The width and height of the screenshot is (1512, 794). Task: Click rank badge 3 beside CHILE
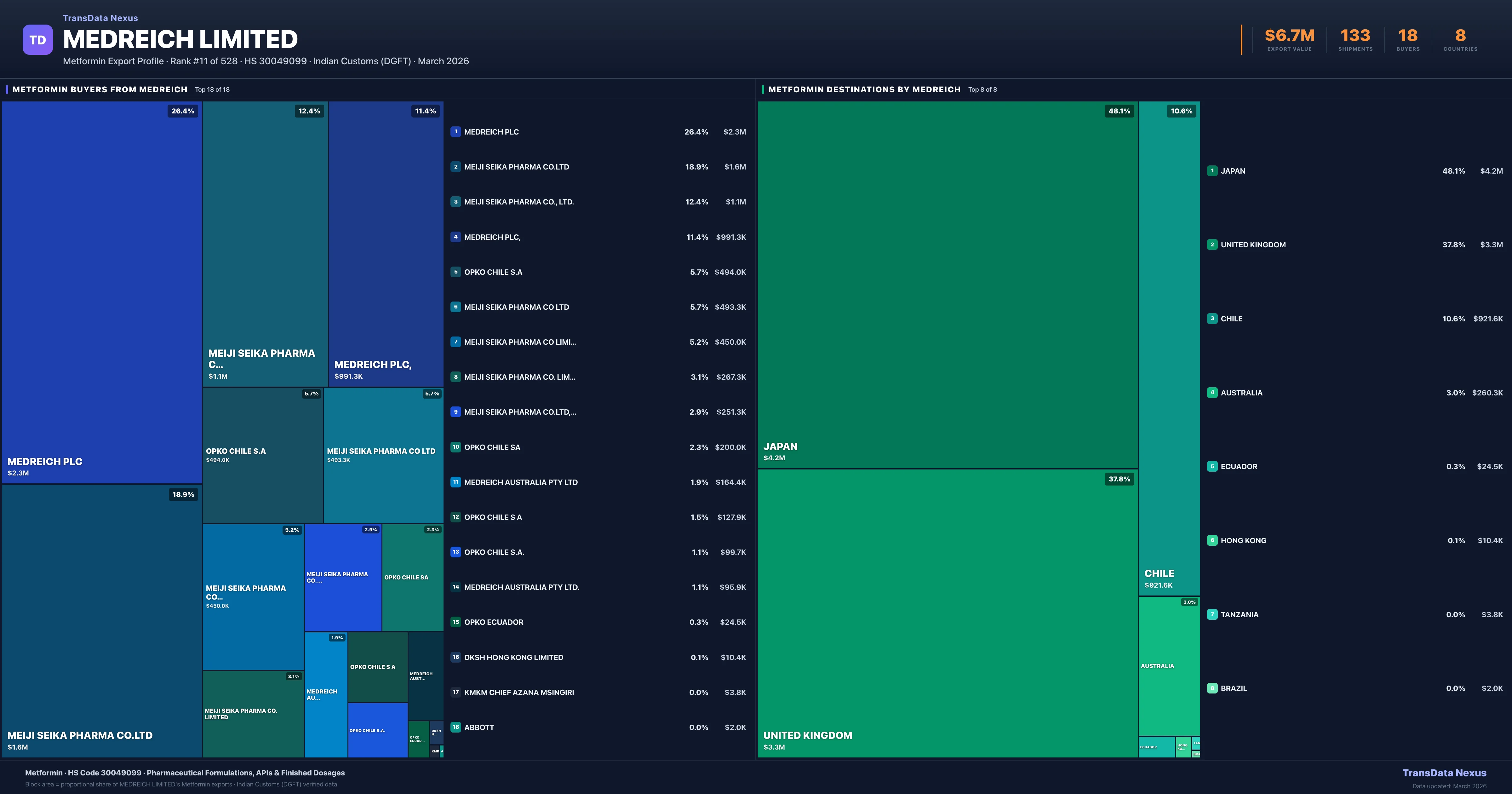(x=1212, y=319)
